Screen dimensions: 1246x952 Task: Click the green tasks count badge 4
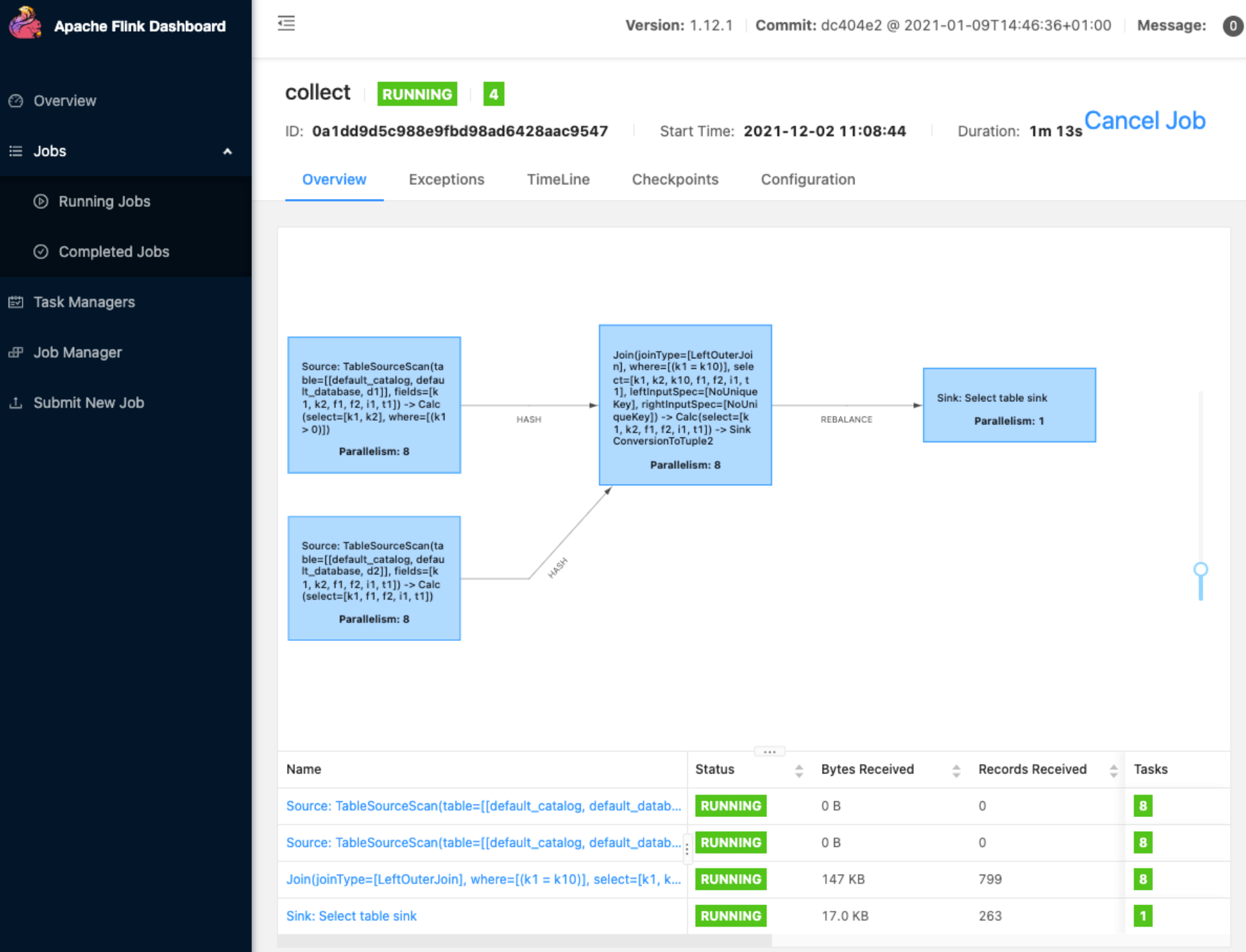[494, 94]
